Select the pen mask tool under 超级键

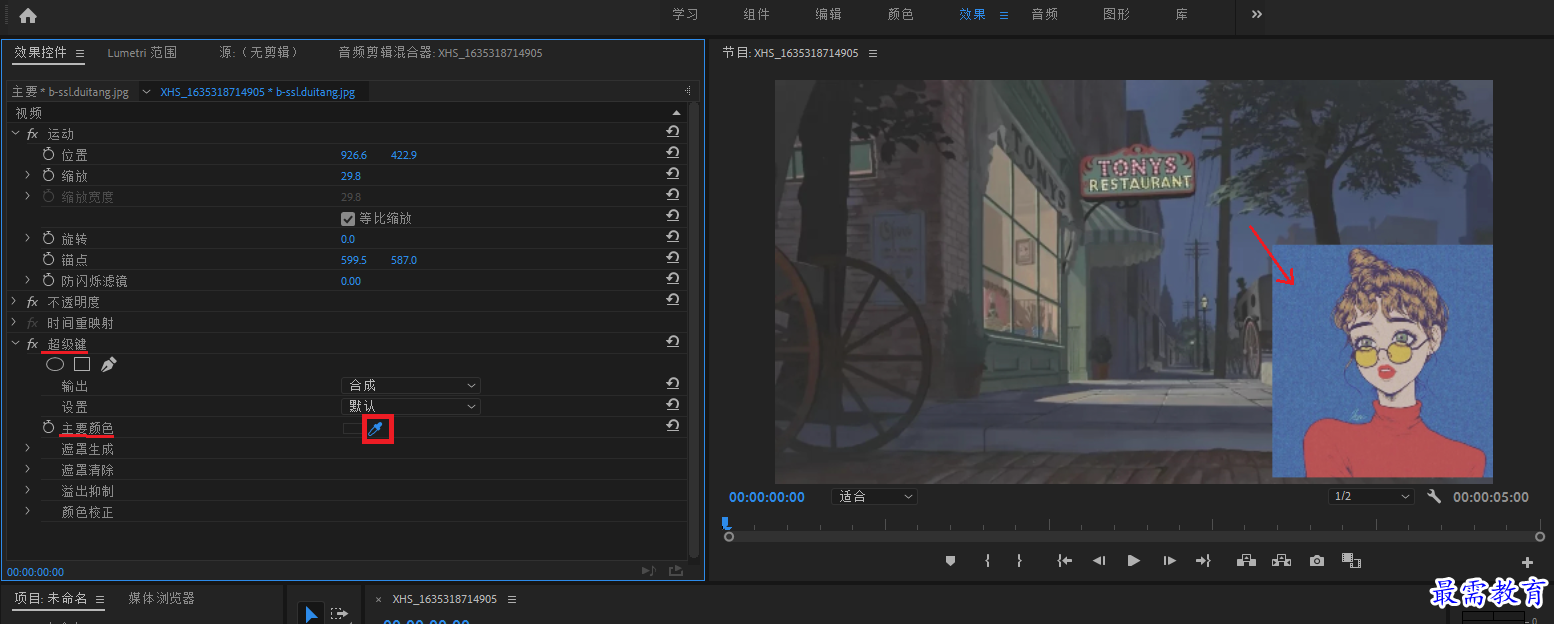point(108,364)
